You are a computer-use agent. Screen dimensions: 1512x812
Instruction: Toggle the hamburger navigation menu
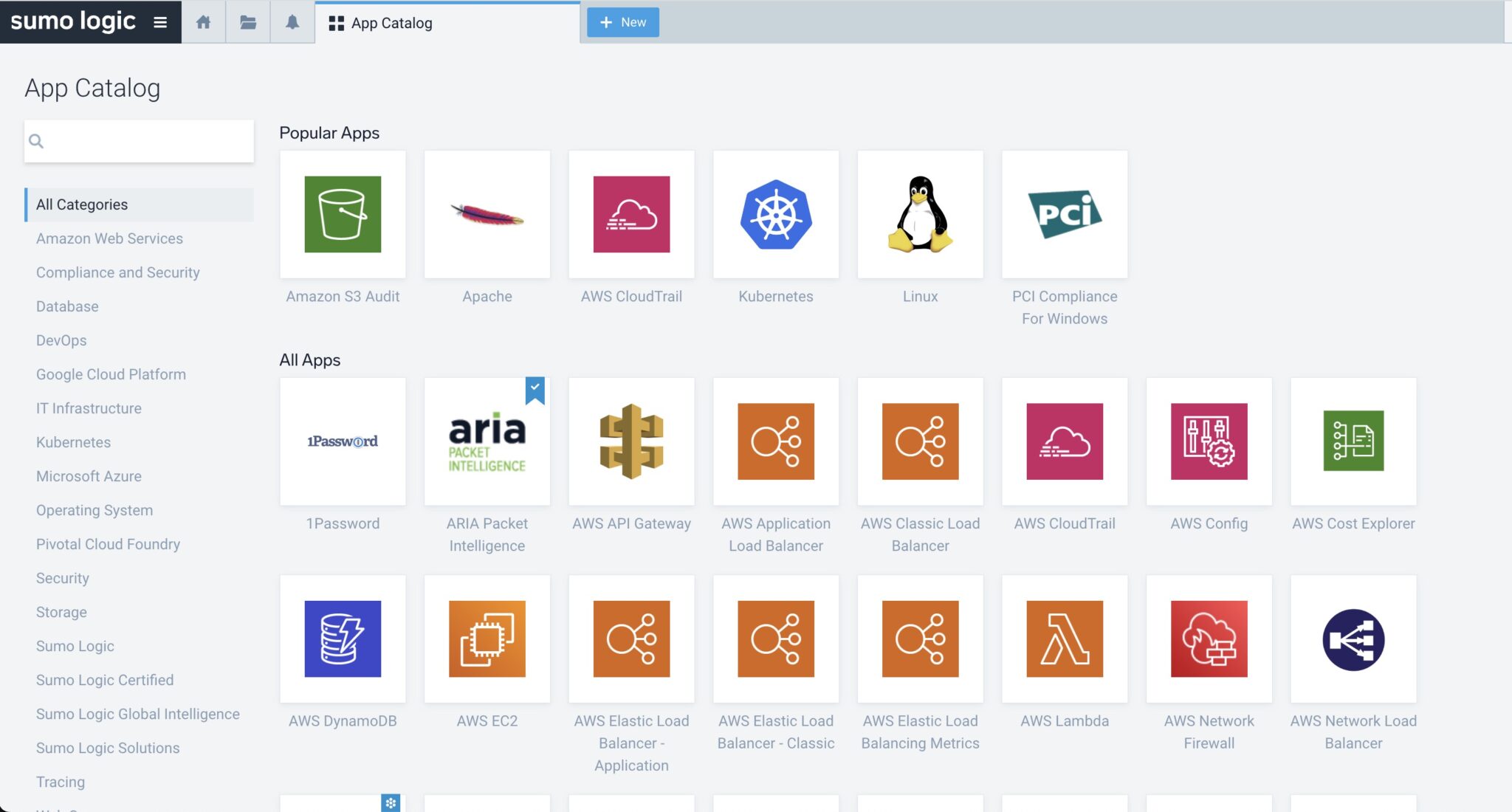click(x=159, y=22)
